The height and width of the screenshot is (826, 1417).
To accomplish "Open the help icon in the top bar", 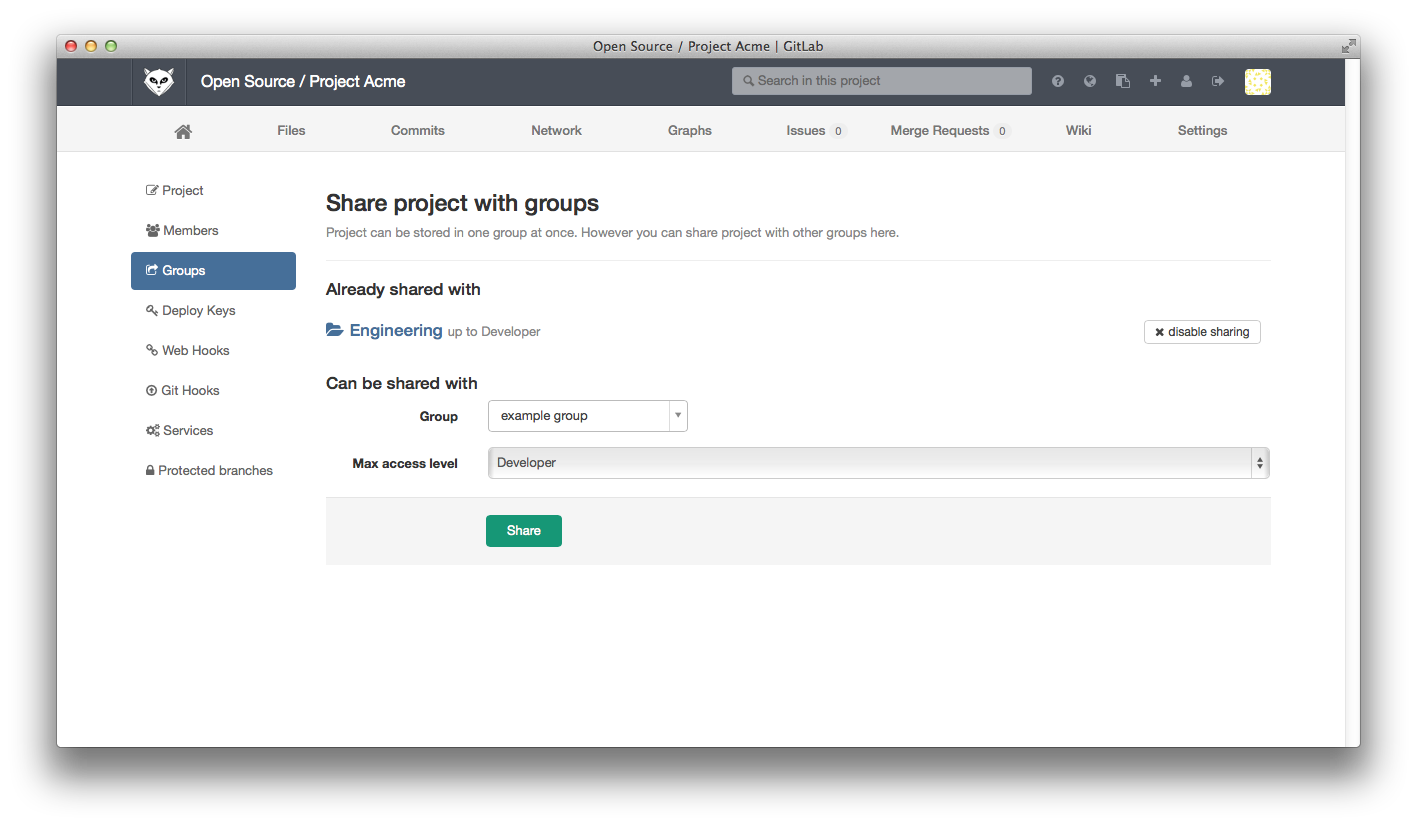I will pos(1057,81).
